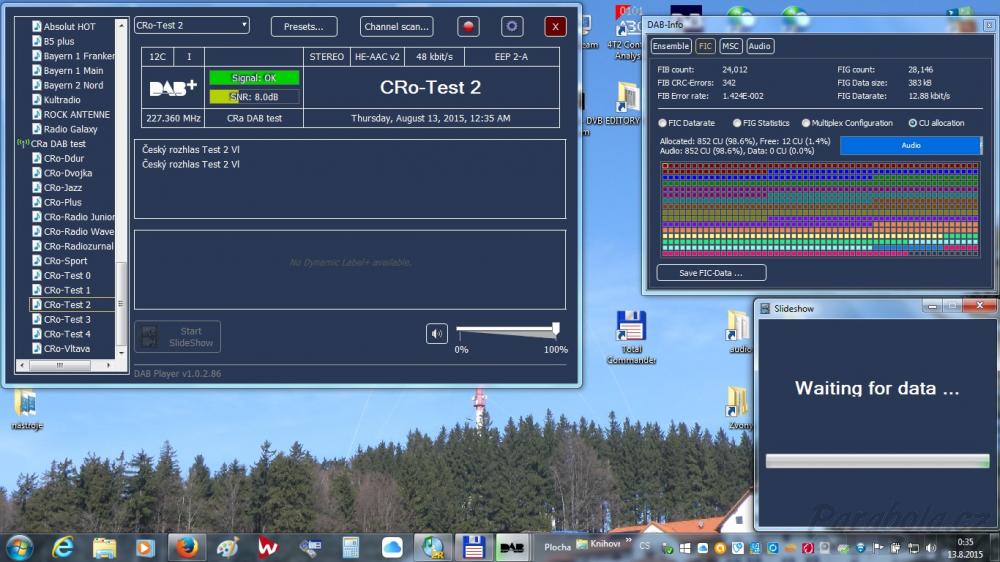Open the Presets dialog

pyautogui.click(x=304, y=26)
